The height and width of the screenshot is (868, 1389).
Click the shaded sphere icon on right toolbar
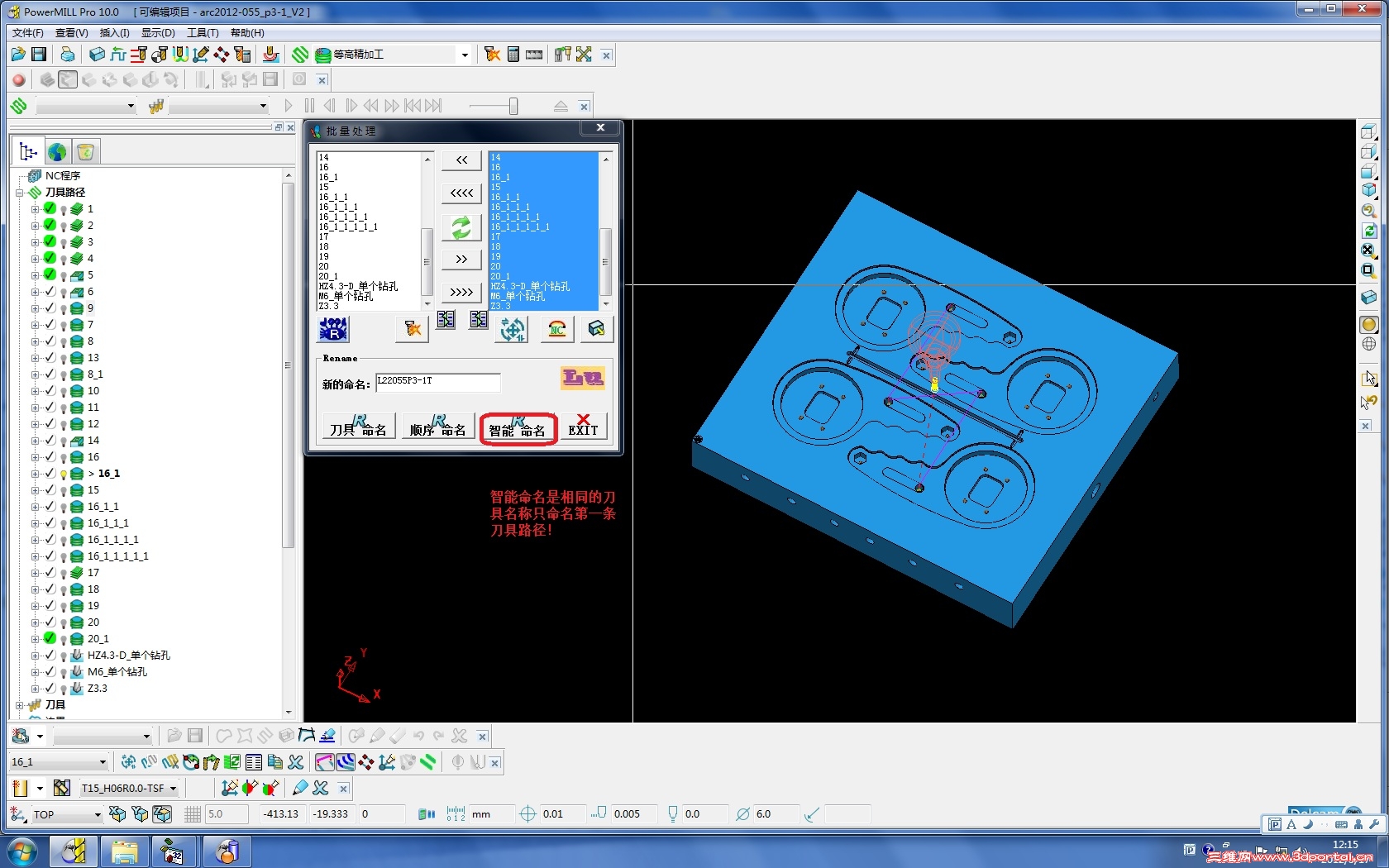pyautogui.click(x=1369, y=325)
